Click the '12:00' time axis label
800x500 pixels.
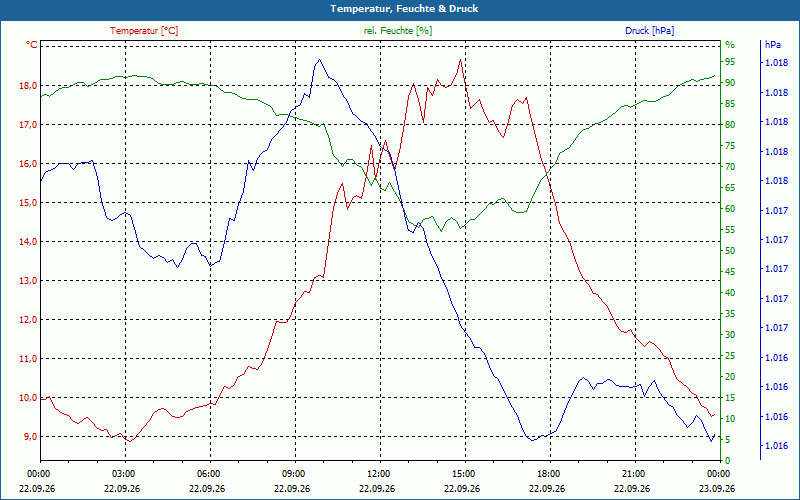pos(378,473)
